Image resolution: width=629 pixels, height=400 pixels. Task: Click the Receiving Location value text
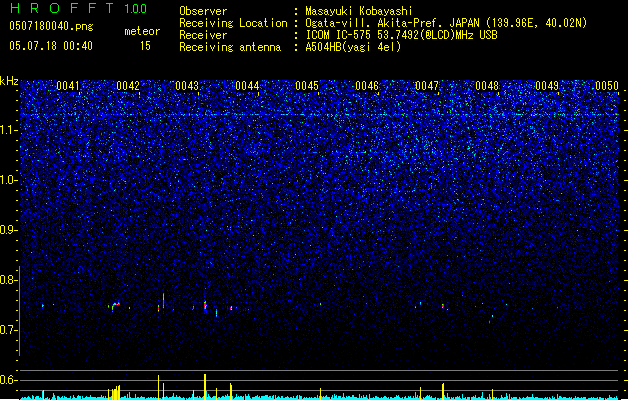click(446, 23)
